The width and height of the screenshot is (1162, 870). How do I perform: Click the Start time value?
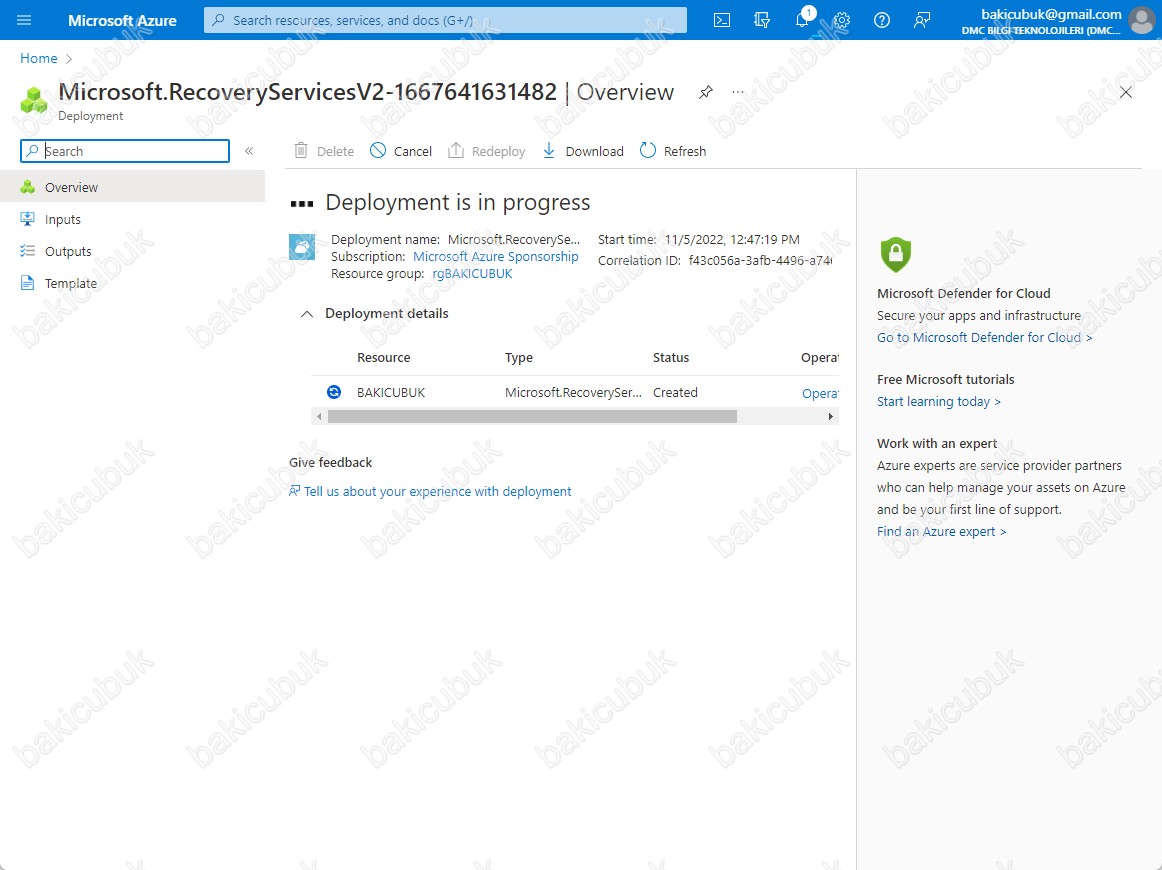[x=732, y=239]
